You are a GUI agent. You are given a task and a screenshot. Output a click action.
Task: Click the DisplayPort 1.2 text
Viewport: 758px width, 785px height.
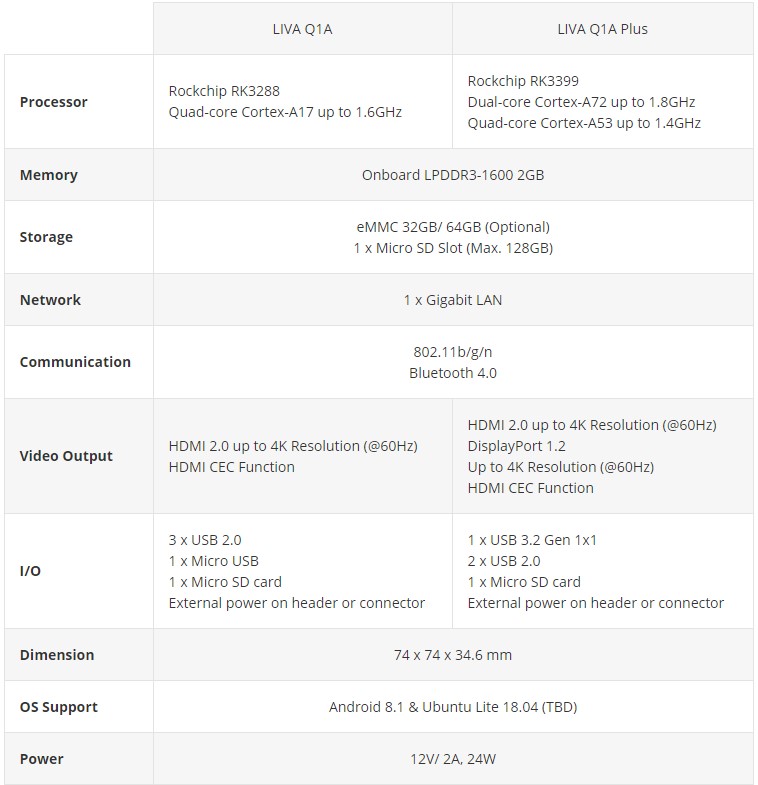tap(517, 446)
